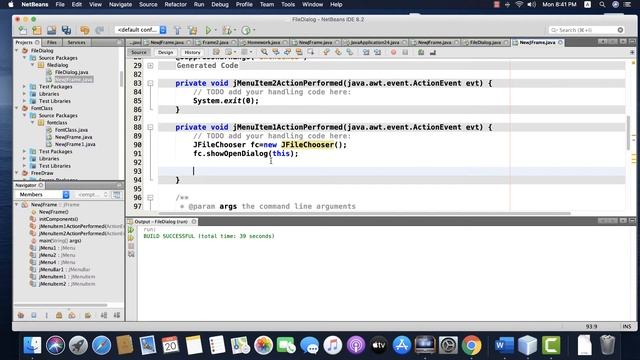
Task: Switch to the Services tab
Action: tap(76, 42)
